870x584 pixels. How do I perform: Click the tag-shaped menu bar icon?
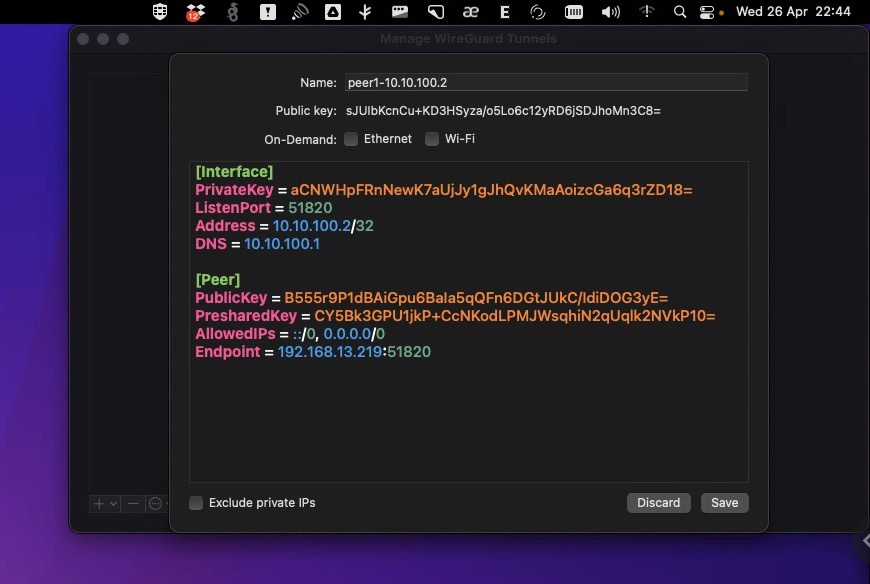pyautogui.click(x=436, y=12)
